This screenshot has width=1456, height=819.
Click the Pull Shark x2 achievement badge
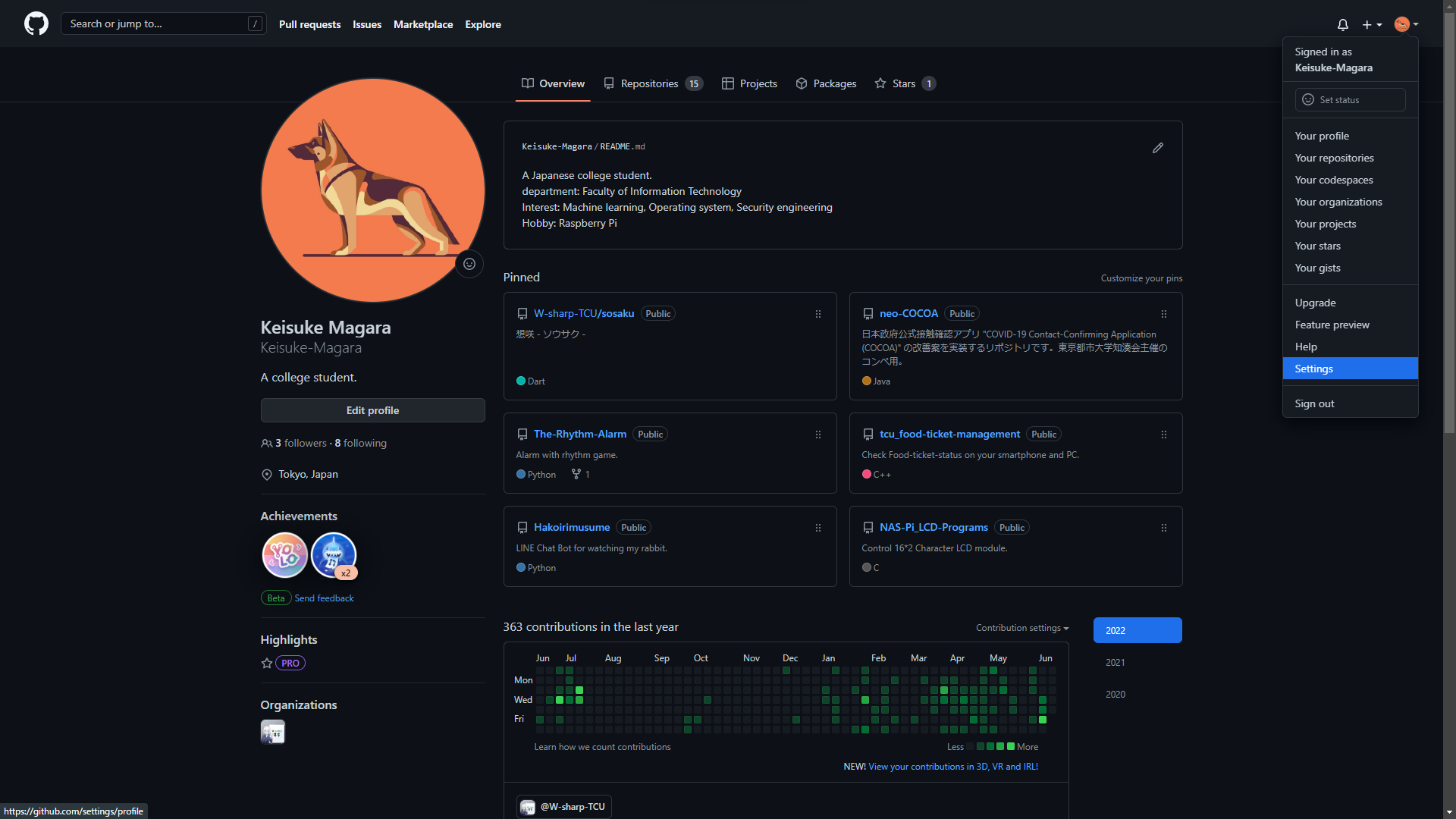coord(333,555)
